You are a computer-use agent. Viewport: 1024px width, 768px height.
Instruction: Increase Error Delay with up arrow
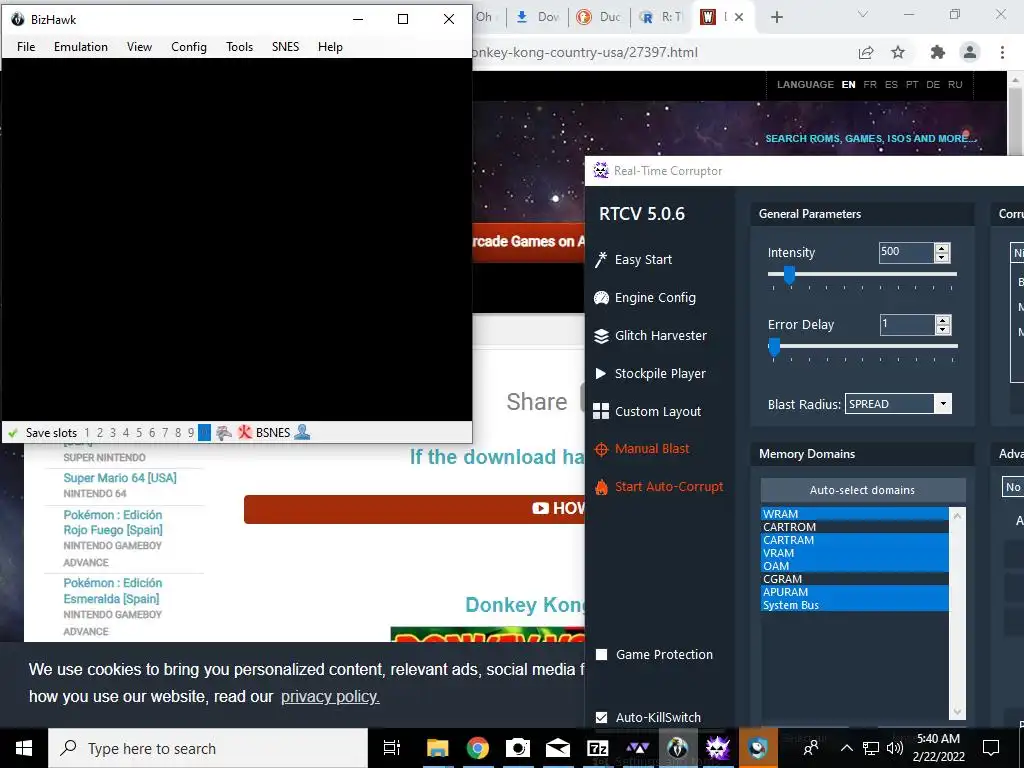(942, 320)
